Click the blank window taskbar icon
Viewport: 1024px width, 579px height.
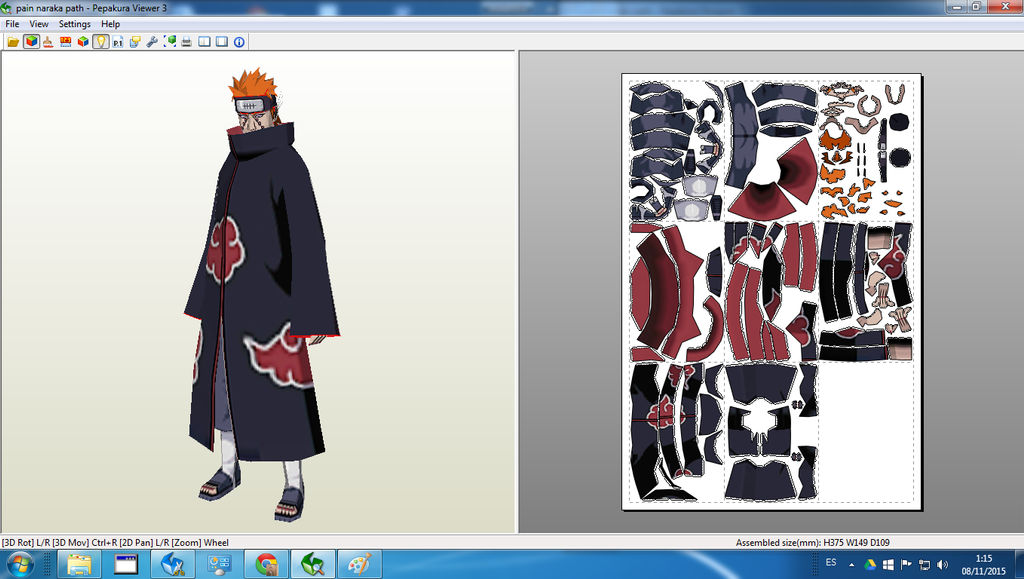click(126, 564)
